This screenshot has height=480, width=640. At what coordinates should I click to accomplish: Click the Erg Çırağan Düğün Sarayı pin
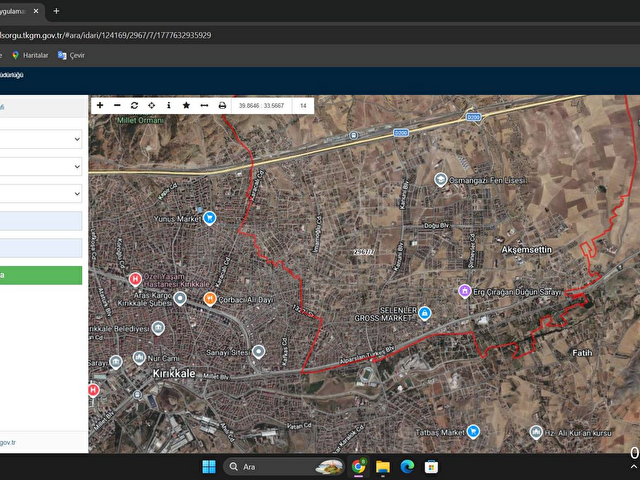pyautogui.click(x=464, y=291)
